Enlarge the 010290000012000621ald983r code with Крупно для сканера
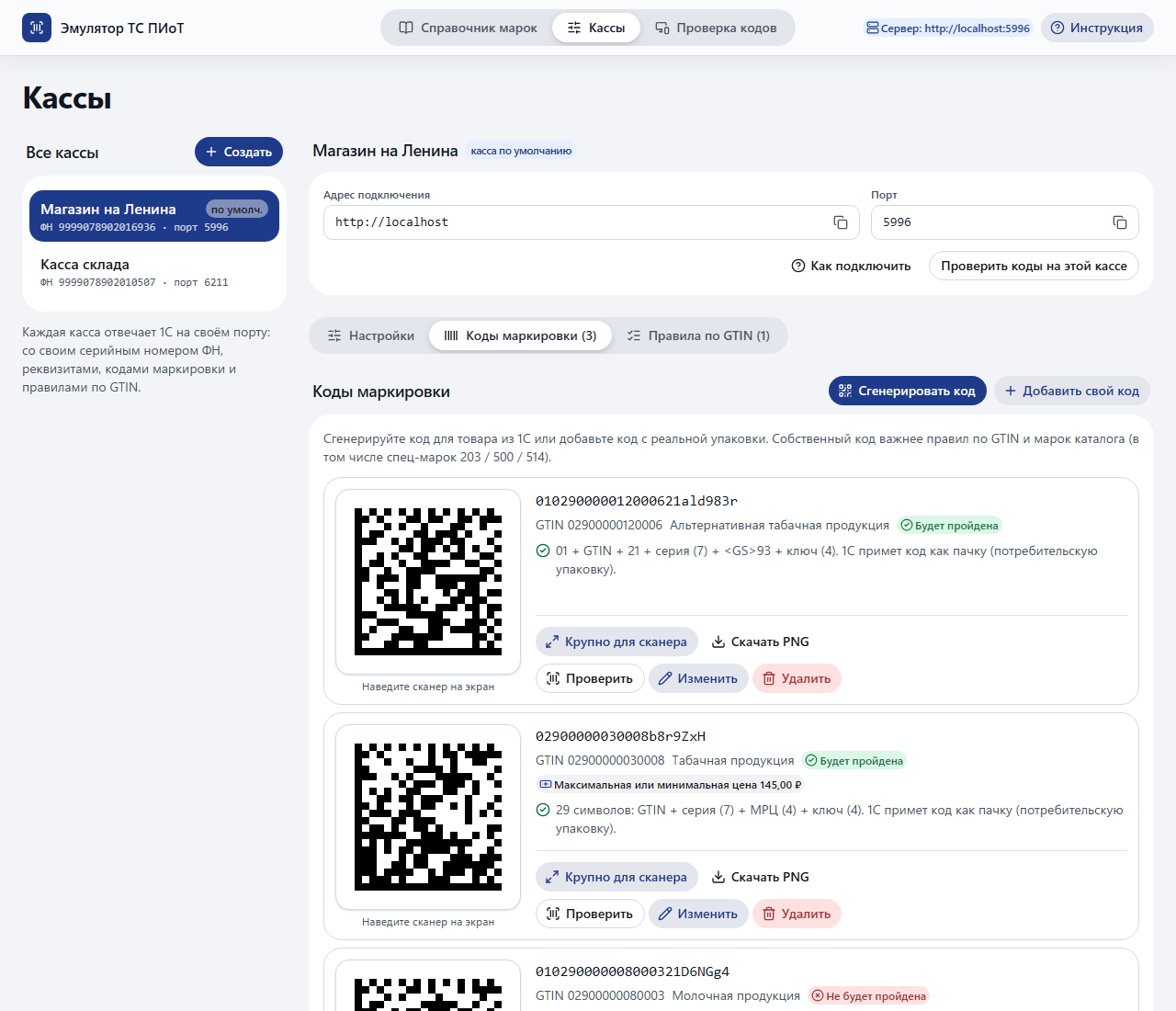This screenshot has height=1011, width=1176. tap(616, 642)
